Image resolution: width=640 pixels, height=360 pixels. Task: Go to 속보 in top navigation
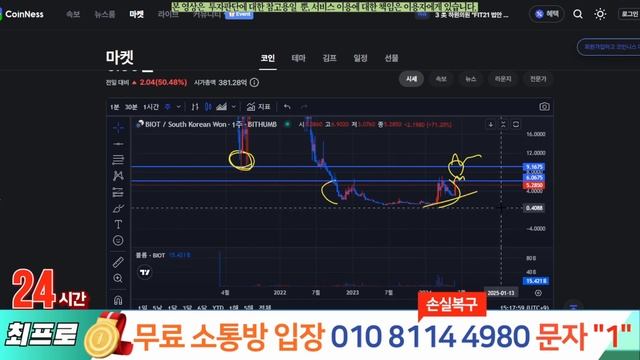pyautogui.click(x=73, y=14)
